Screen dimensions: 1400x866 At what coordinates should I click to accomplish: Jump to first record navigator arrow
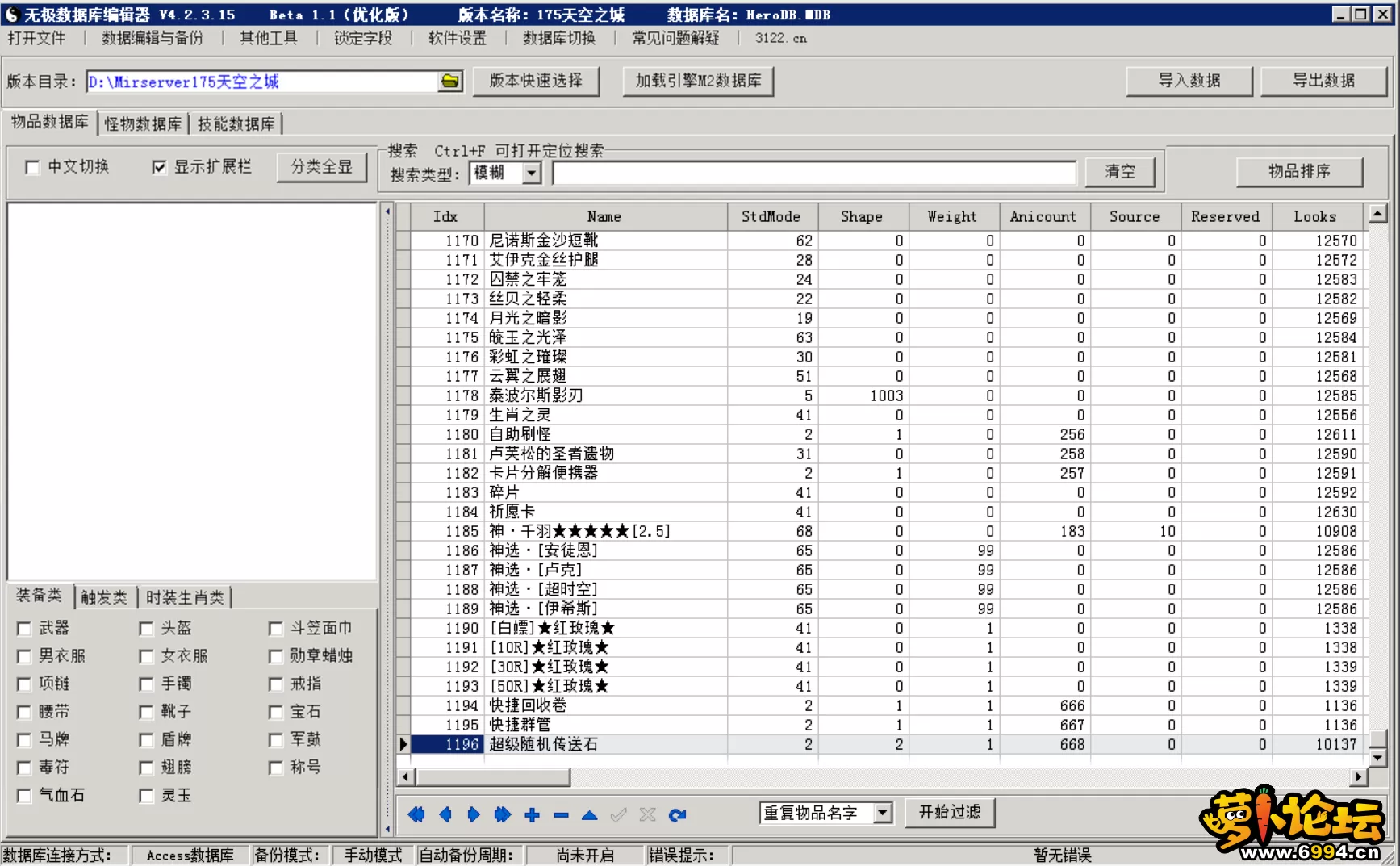416,814
